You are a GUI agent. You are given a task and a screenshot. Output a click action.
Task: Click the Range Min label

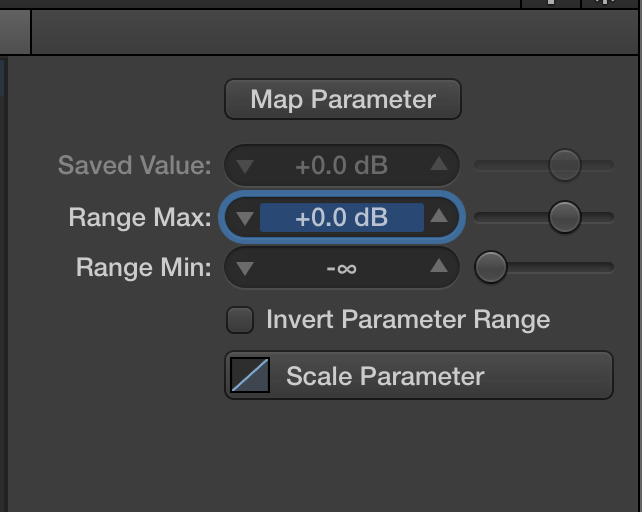coord(144,267)
